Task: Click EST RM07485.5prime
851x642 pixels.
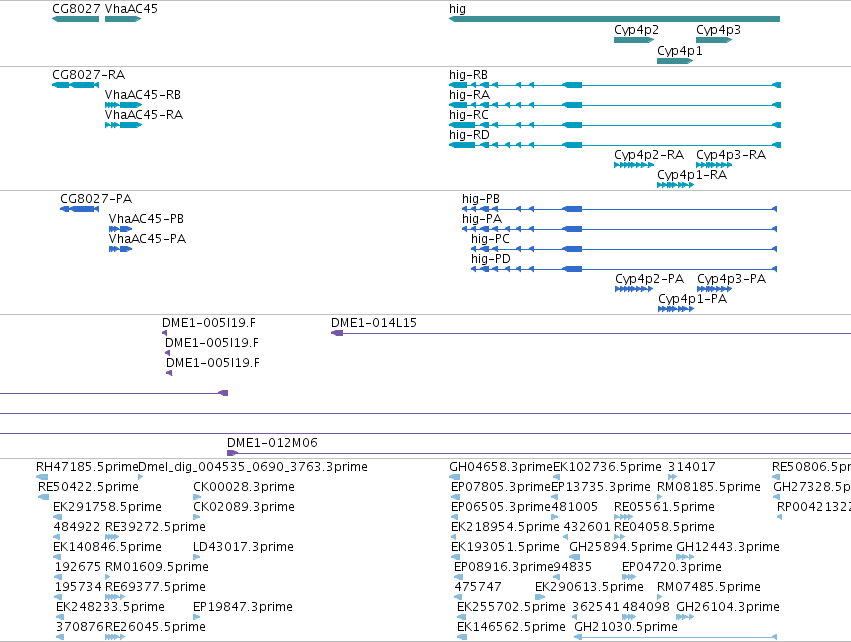Action: pos(660,597)
